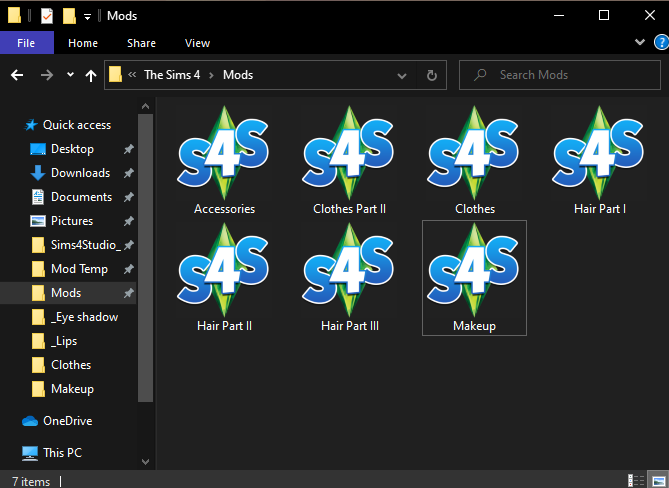Click the Downloads arrow icon in sidebar
The image size is (669, 488).
[38, 173]
